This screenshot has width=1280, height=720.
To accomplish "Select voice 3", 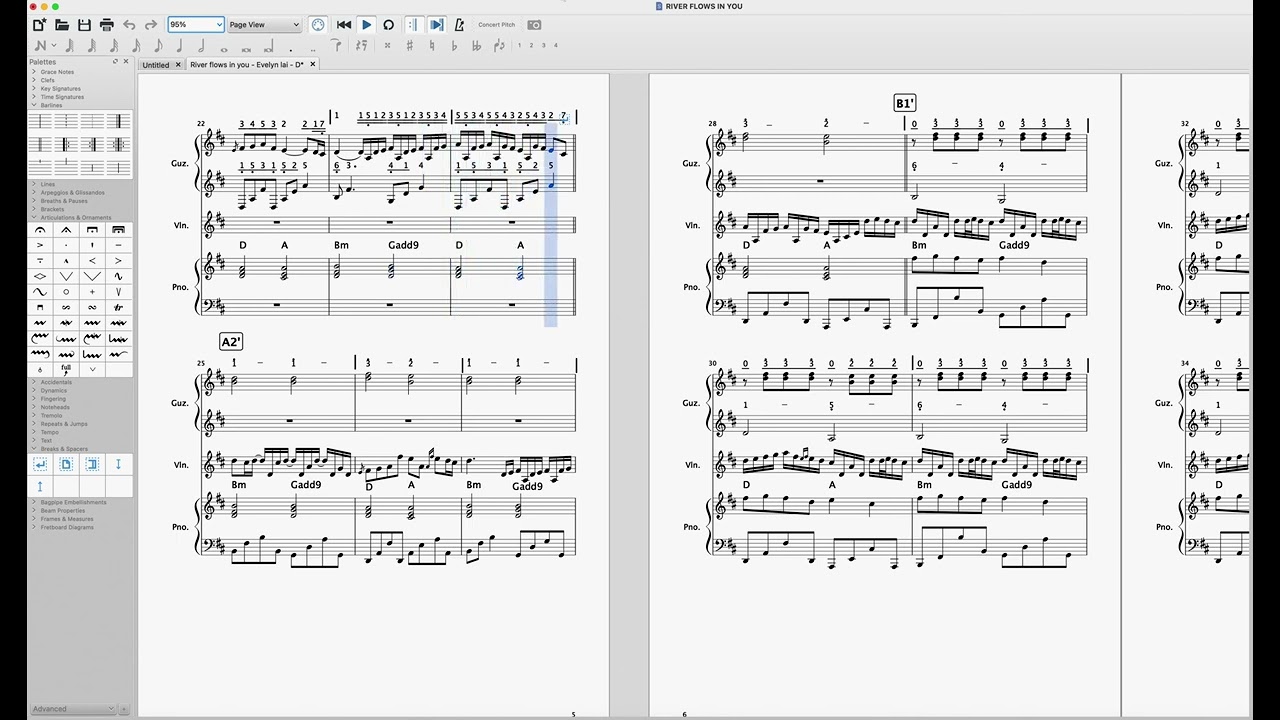I will (x=543, y=45).
